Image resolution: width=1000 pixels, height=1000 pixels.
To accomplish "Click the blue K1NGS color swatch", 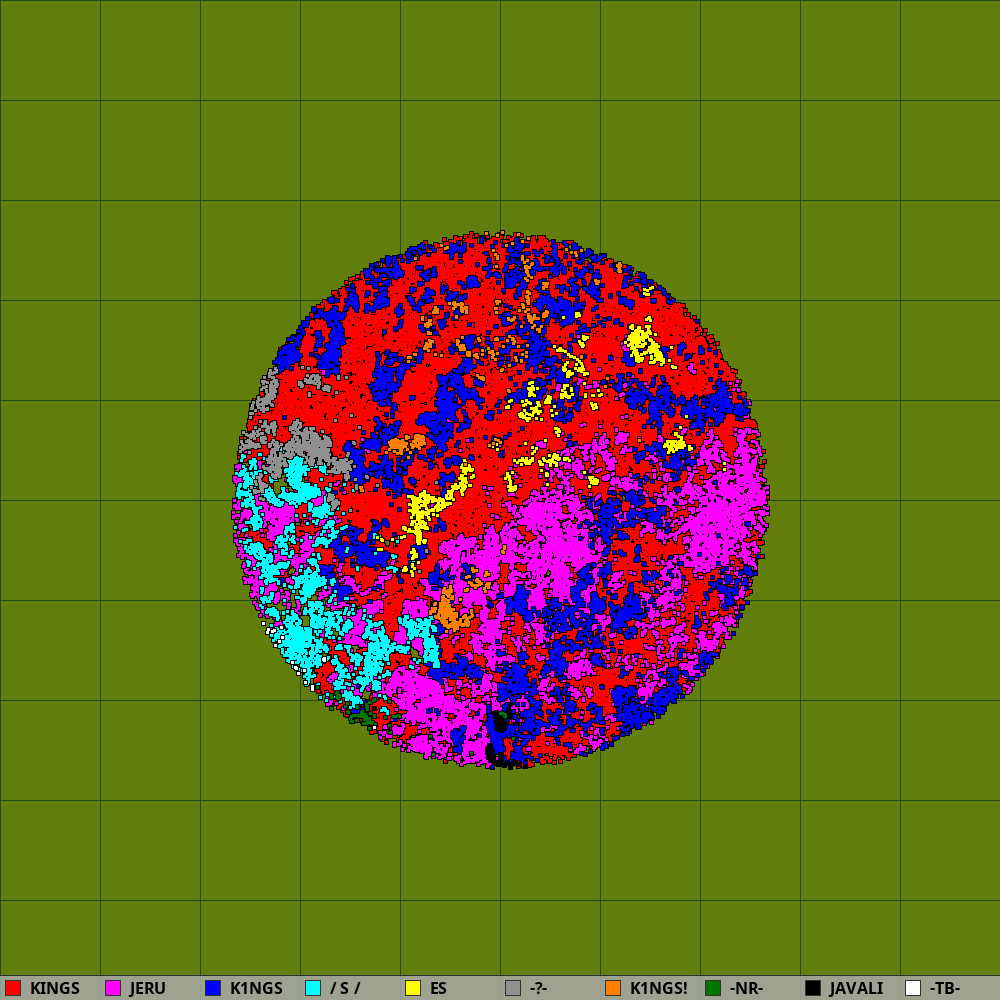I will (x=213, y=988).
